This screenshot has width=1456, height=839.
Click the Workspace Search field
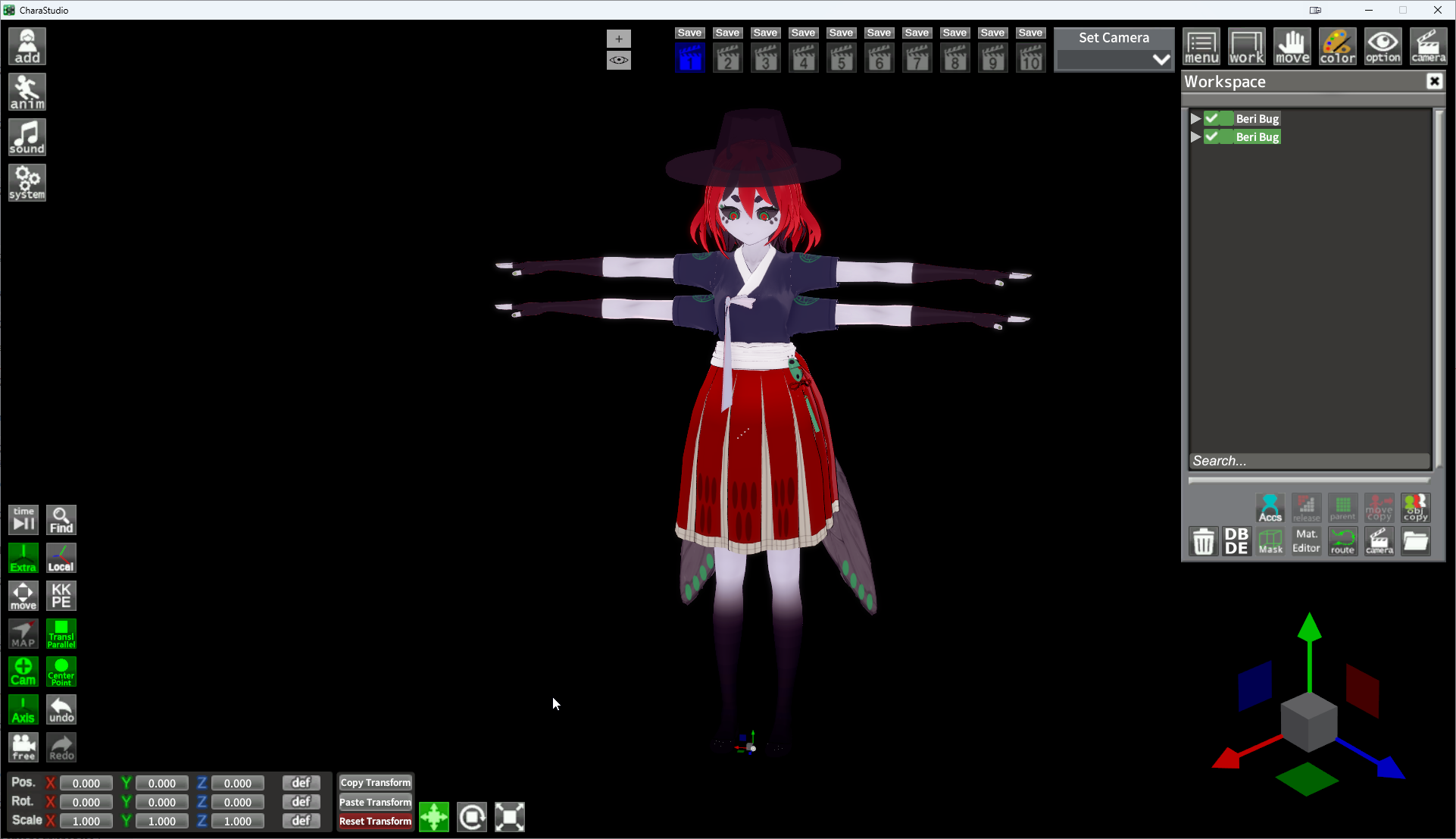click(1309, 461)
